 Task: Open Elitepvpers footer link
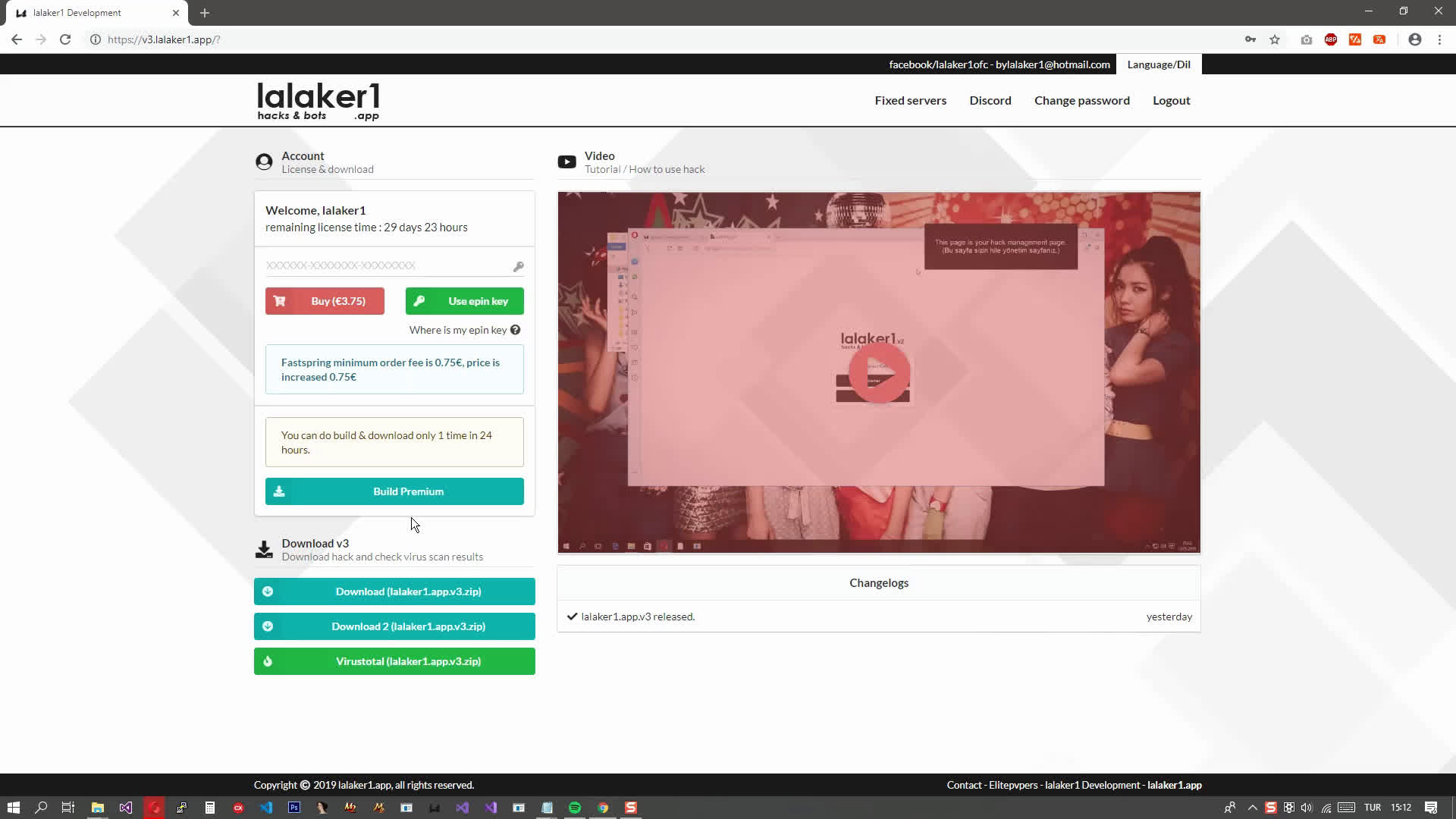pyautogui.click(x=1013, y=785)
